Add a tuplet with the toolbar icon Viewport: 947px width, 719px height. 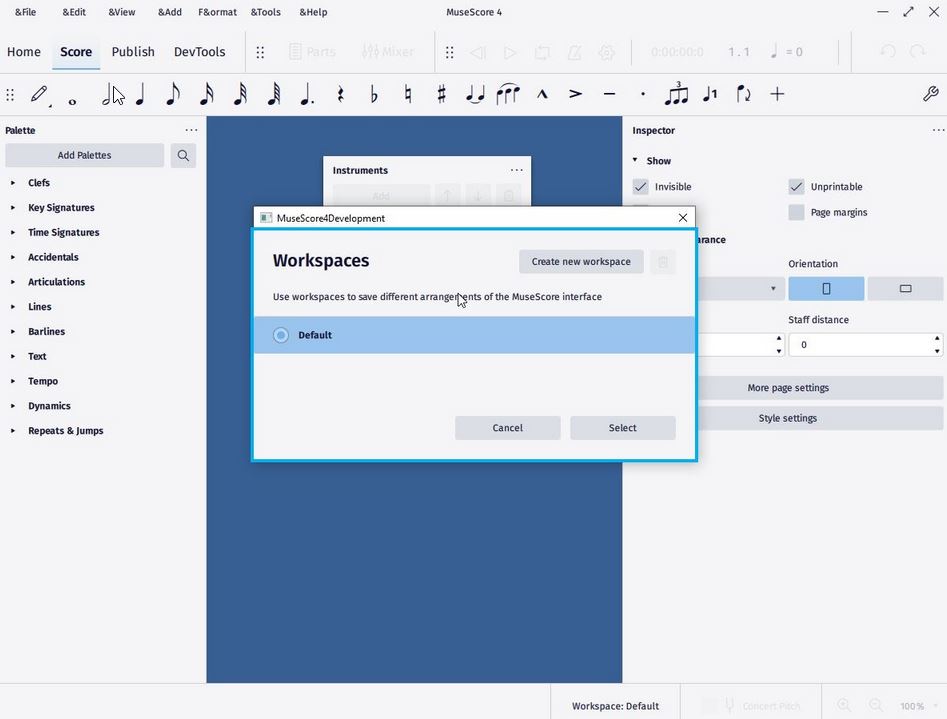(676, 94)
